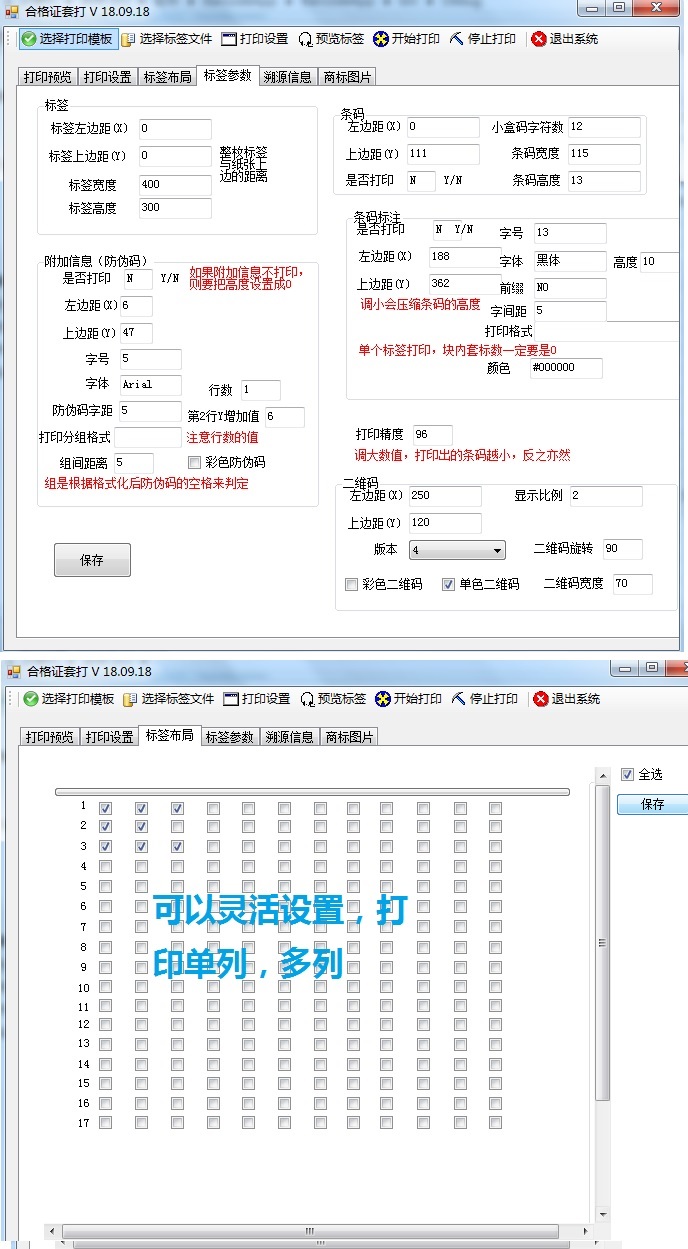Viewport: 688px width, 1249px height.
Task: Click 停止打印 icon in top window toolbar
Action: point(456,39)
